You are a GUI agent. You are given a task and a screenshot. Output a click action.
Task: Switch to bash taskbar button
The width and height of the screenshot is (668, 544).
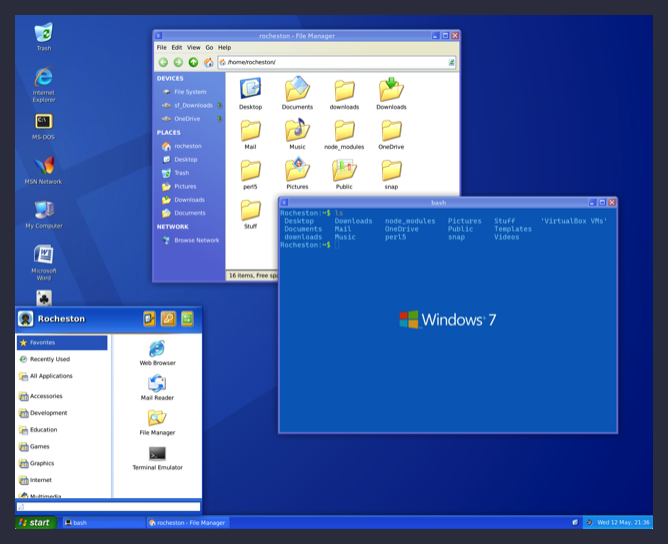tap(104, 523)
